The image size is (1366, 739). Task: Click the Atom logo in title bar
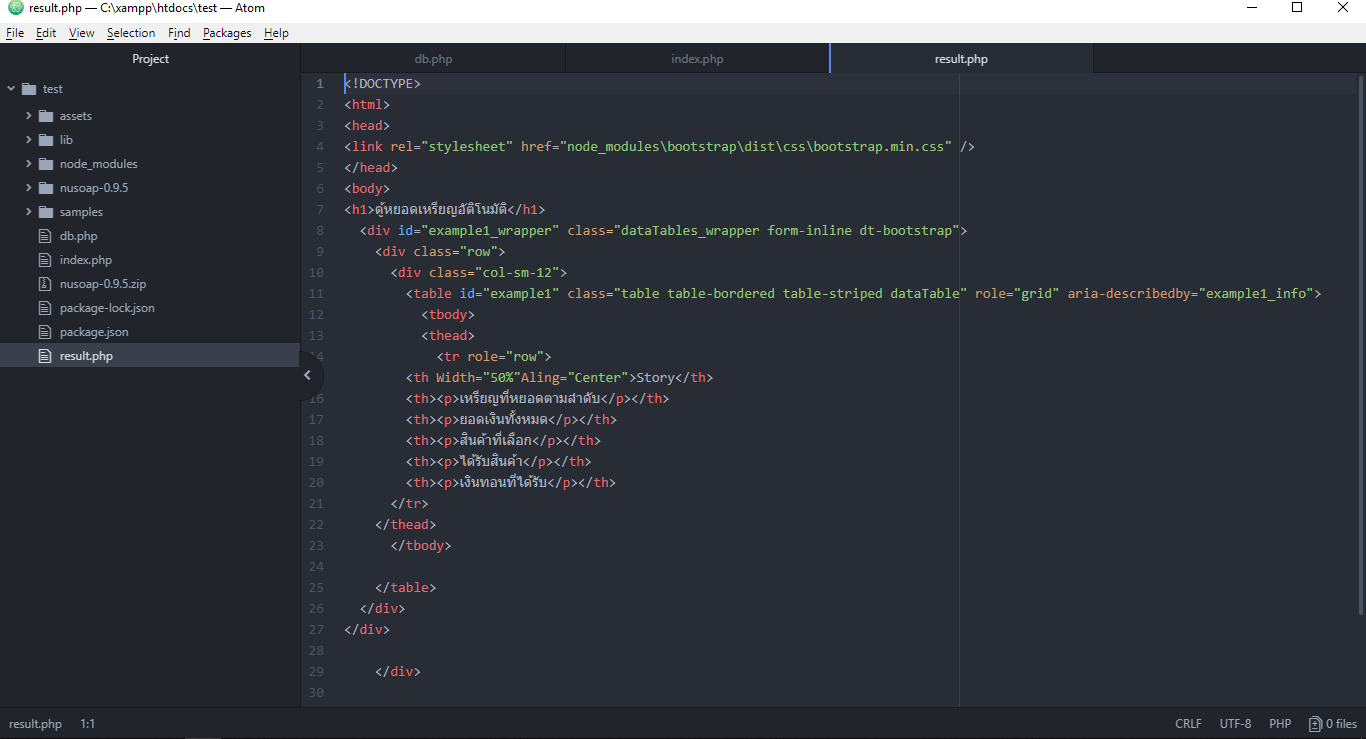(15, 8)
